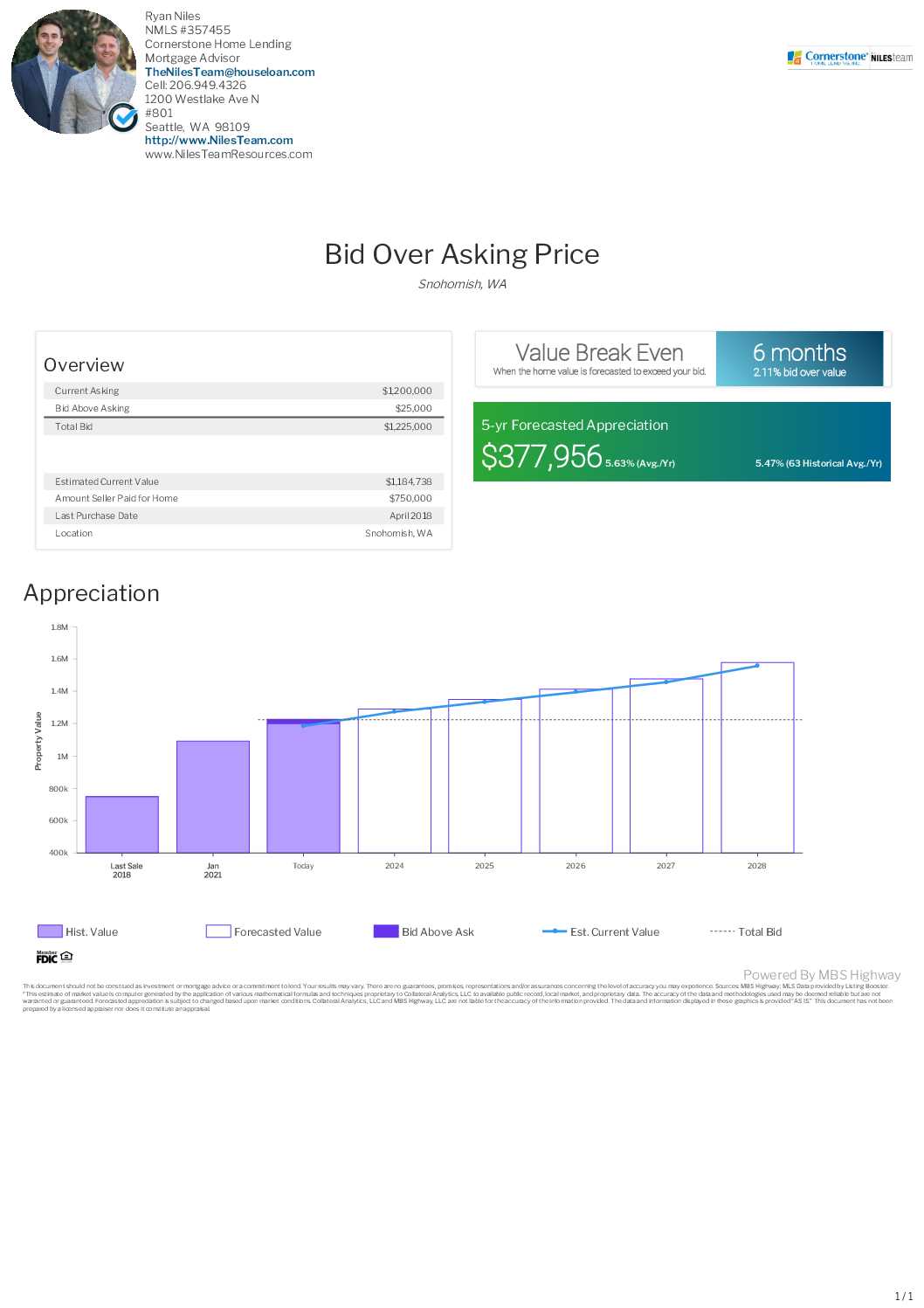Screen dimensions: 924x1308
Task: Click the $377,956 forecasted appreciation figure
Action: pyautogui.click(x=541, y=456)
